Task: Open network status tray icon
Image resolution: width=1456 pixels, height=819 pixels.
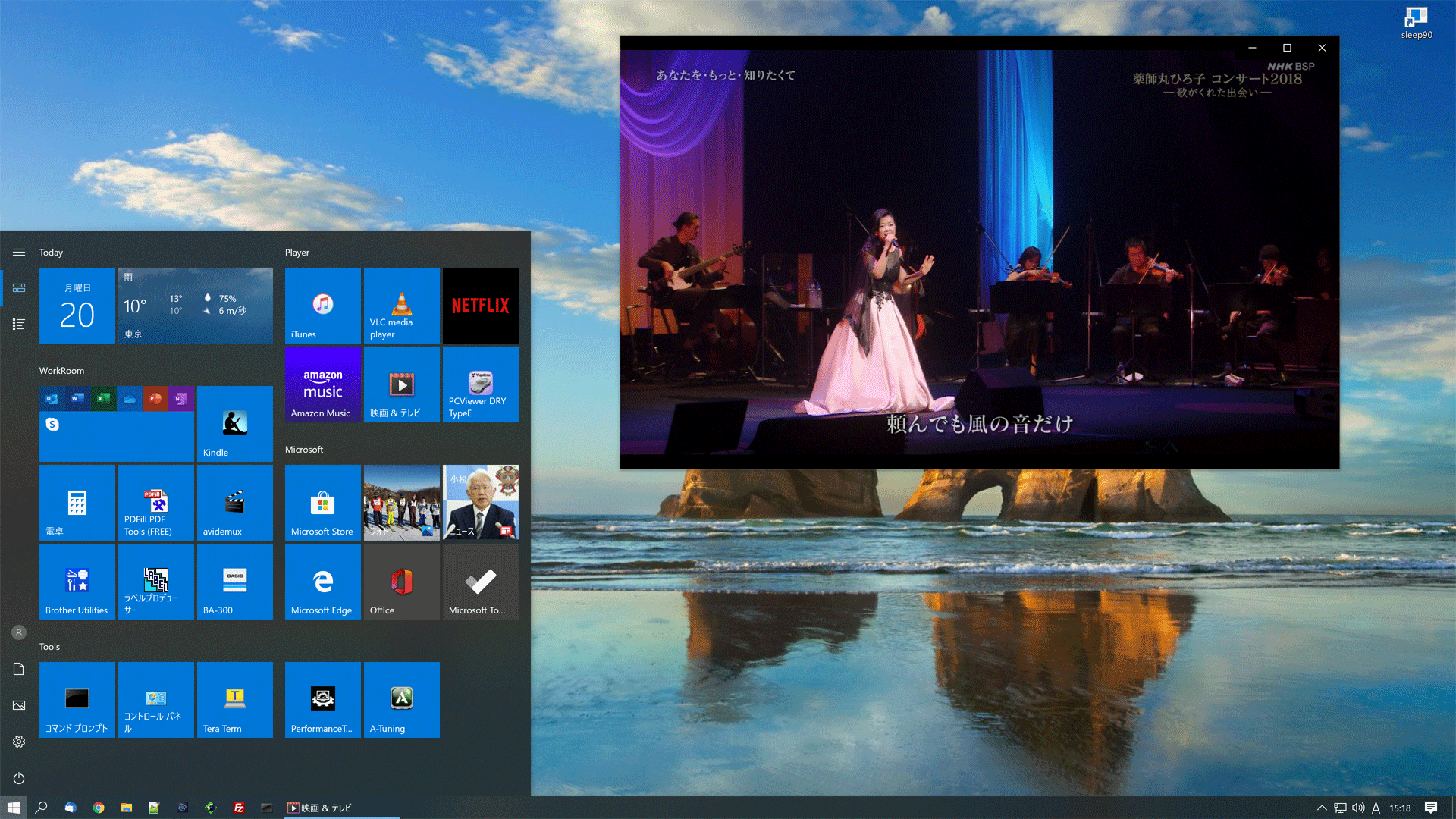Action: coord(1340,808)
